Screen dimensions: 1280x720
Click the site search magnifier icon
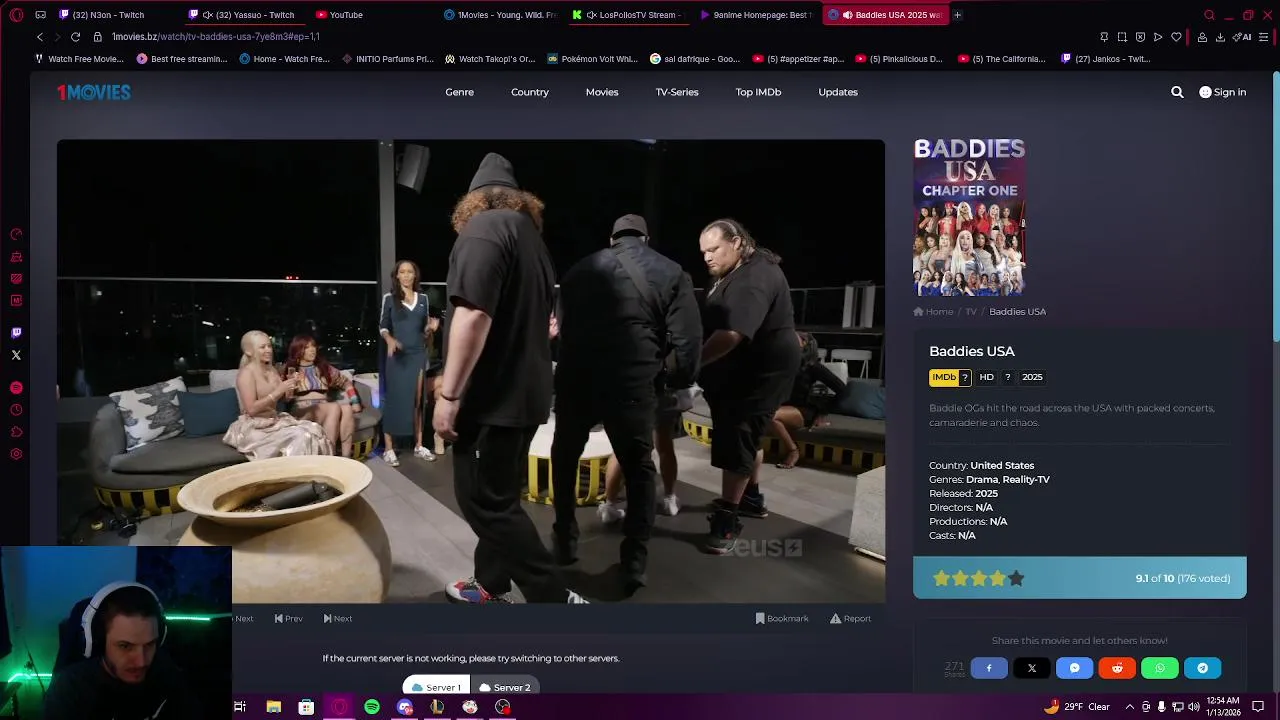pyautogui.click(x=1177, y=92)
